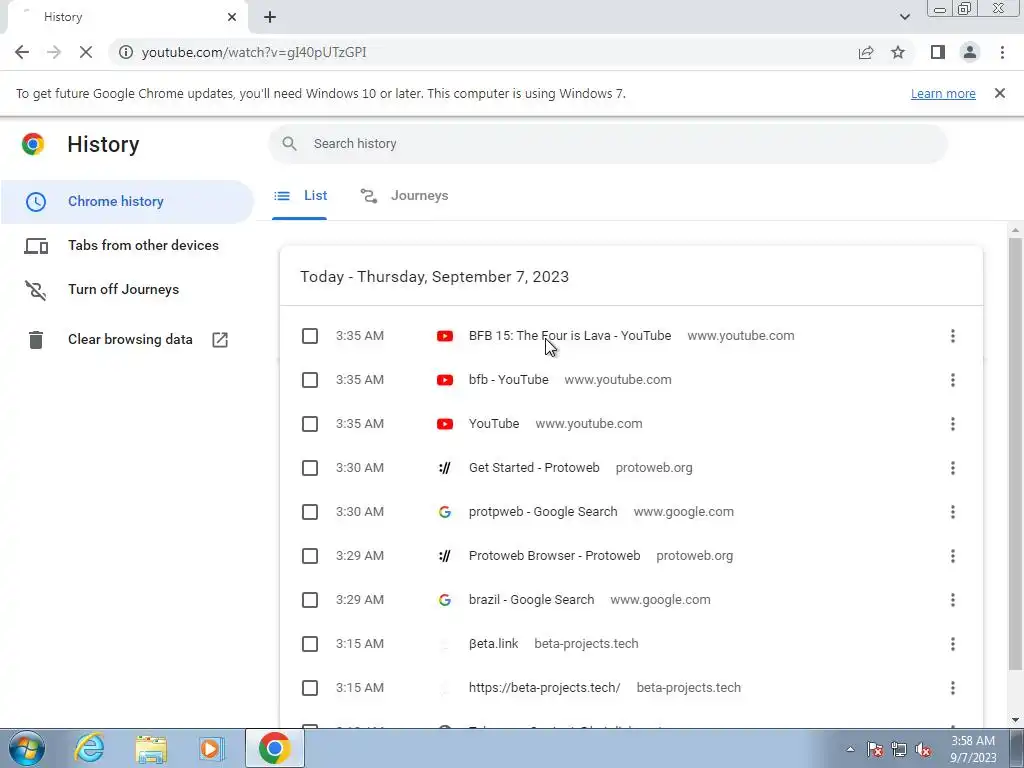The width and height of the screenshot is (1024, 768).
Task: Open actions menu for https://beta-projects.tech/ entry
Action: point(953,688)
